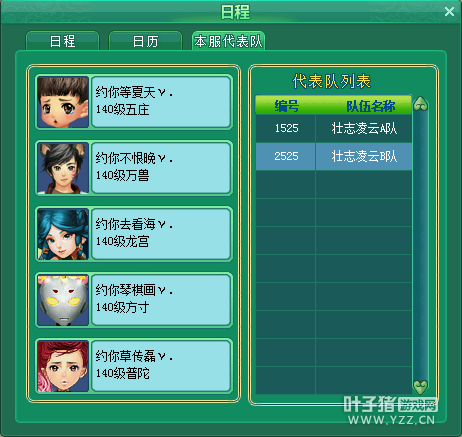Screen dimensions: 462x437
Task: Click cat-eared avatar of 约你不恨晚
Action: (x=63, y=168)
